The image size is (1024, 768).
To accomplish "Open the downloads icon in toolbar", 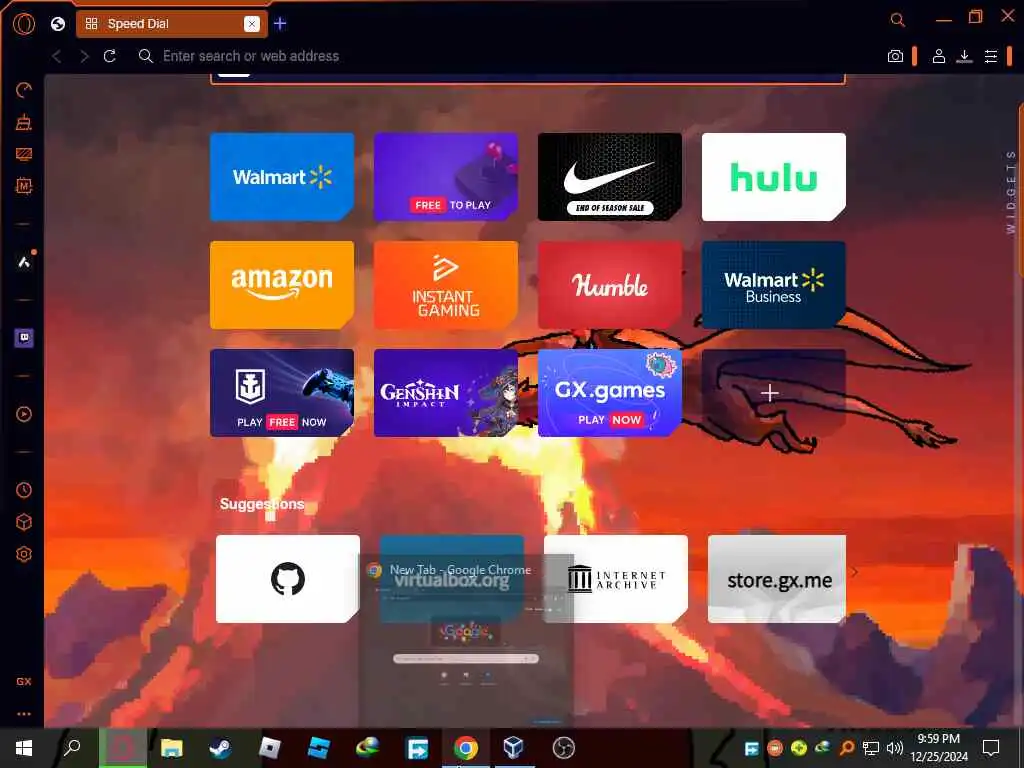I will (x=965, y=56).
